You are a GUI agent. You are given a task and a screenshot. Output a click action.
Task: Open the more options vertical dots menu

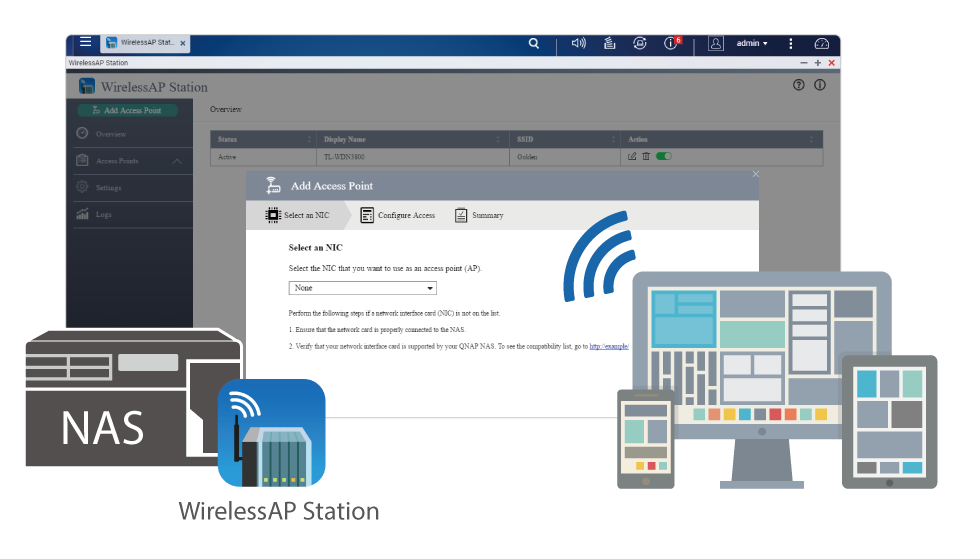(791, 44)
